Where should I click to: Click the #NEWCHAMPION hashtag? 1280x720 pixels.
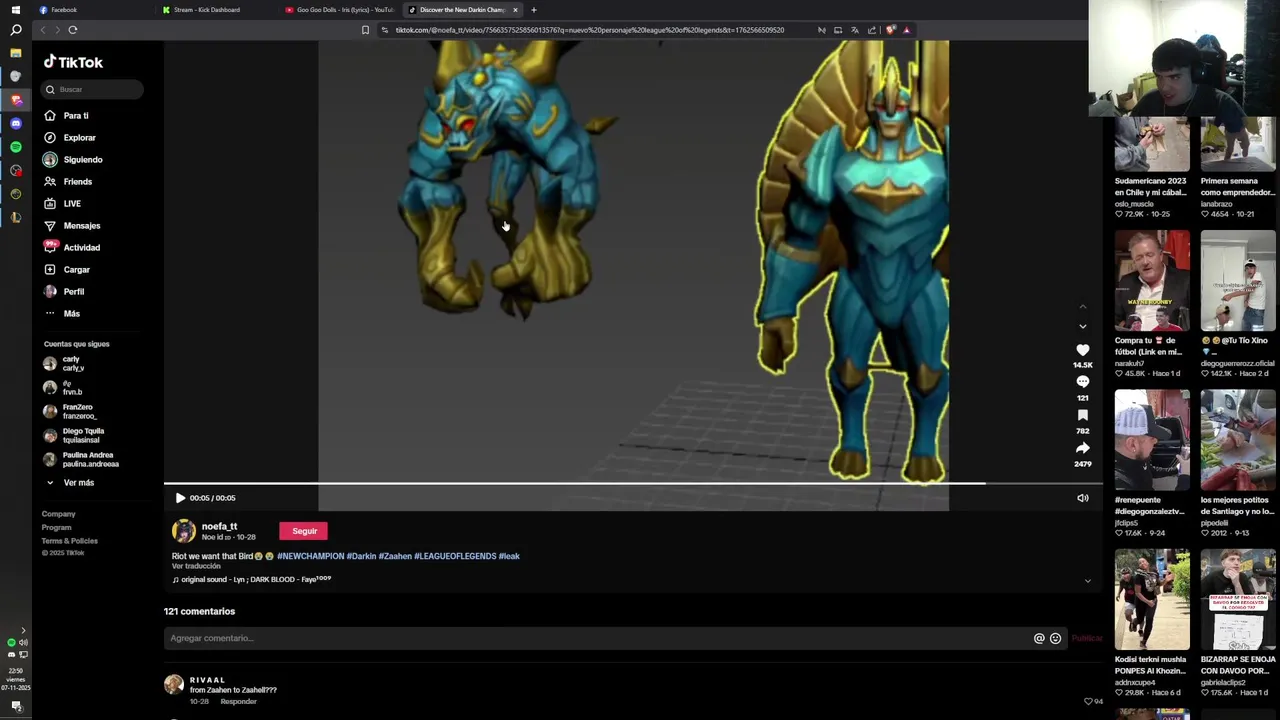coord(310,556)
